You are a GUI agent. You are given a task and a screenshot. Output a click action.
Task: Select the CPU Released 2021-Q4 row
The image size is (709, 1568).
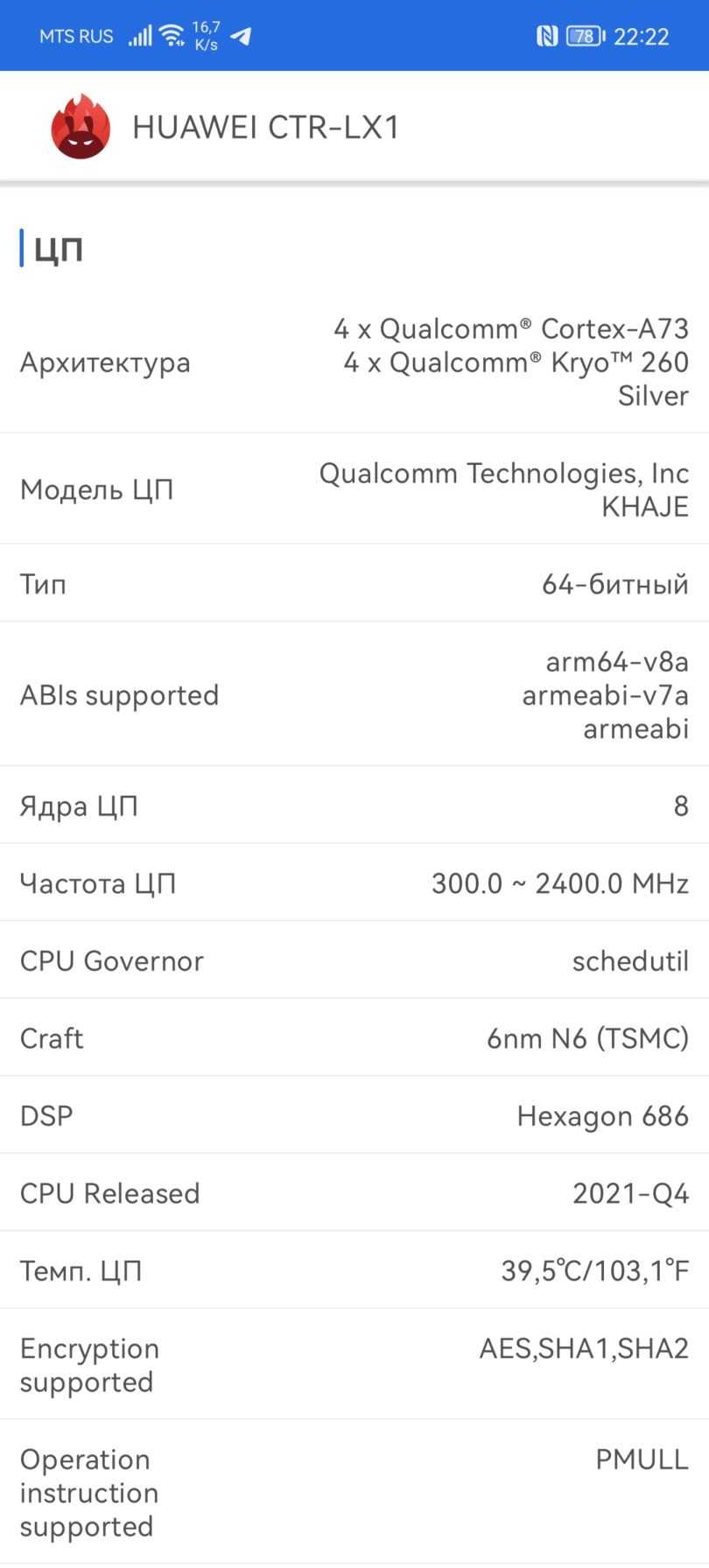pyautogui.click(x=354, y=1193)
